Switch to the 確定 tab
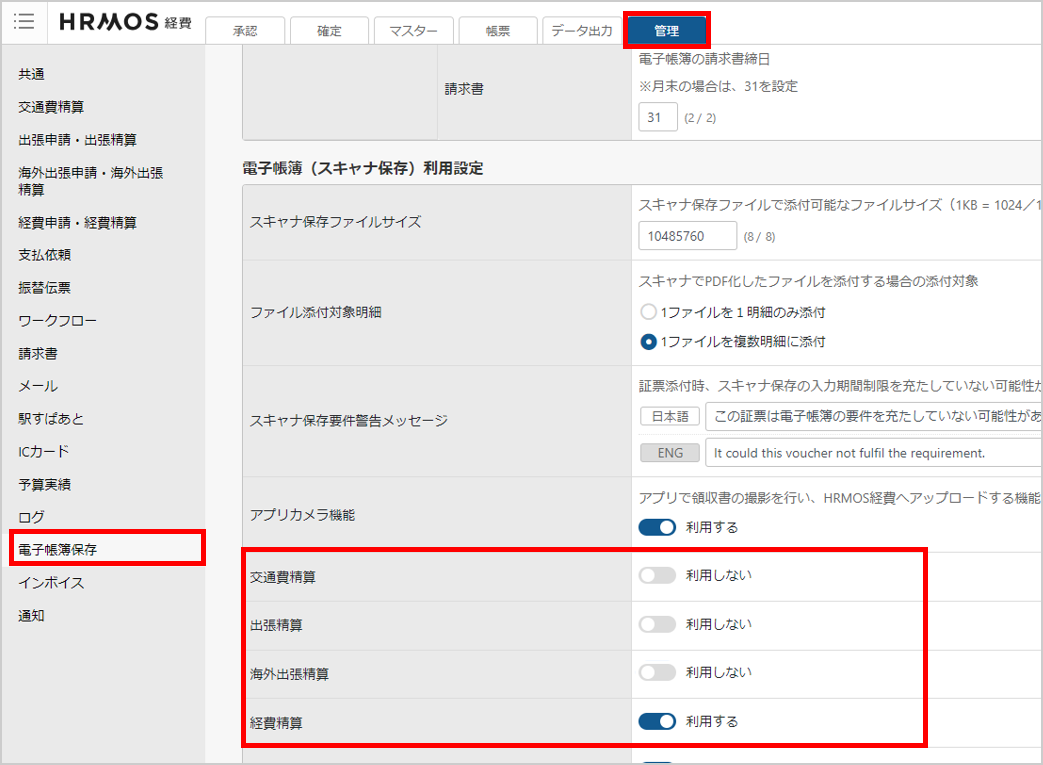Screen dimensions: 1043x765 (329, 31)
